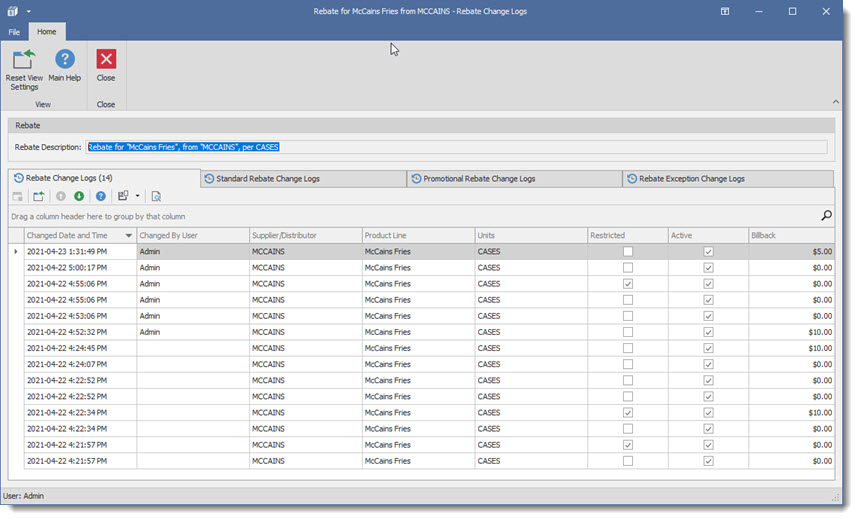Click the Reset View Settings ribbon icon
The height and width of the screenshot is (520, 858).
23,60
